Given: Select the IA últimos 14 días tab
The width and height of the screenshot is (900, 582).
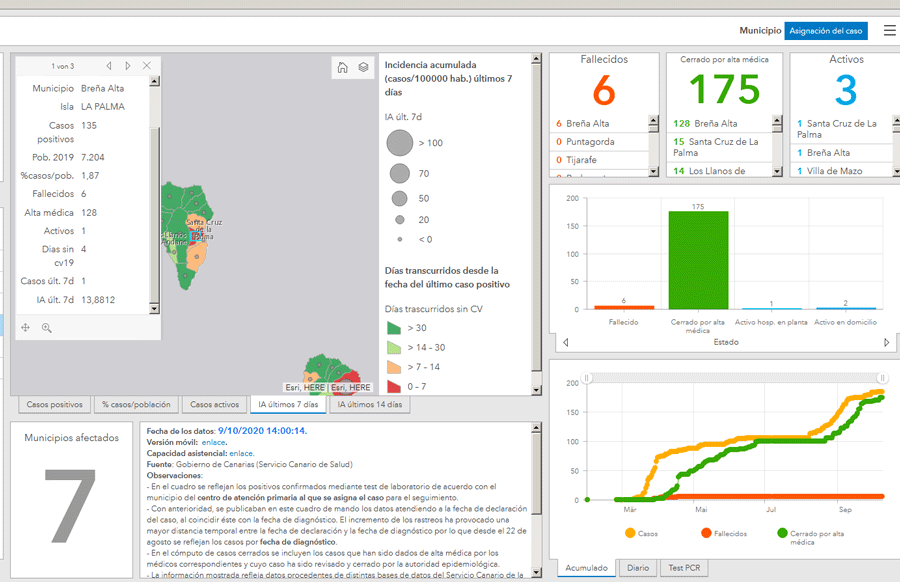Looking at the screenshot, I should tap(369, 405).
